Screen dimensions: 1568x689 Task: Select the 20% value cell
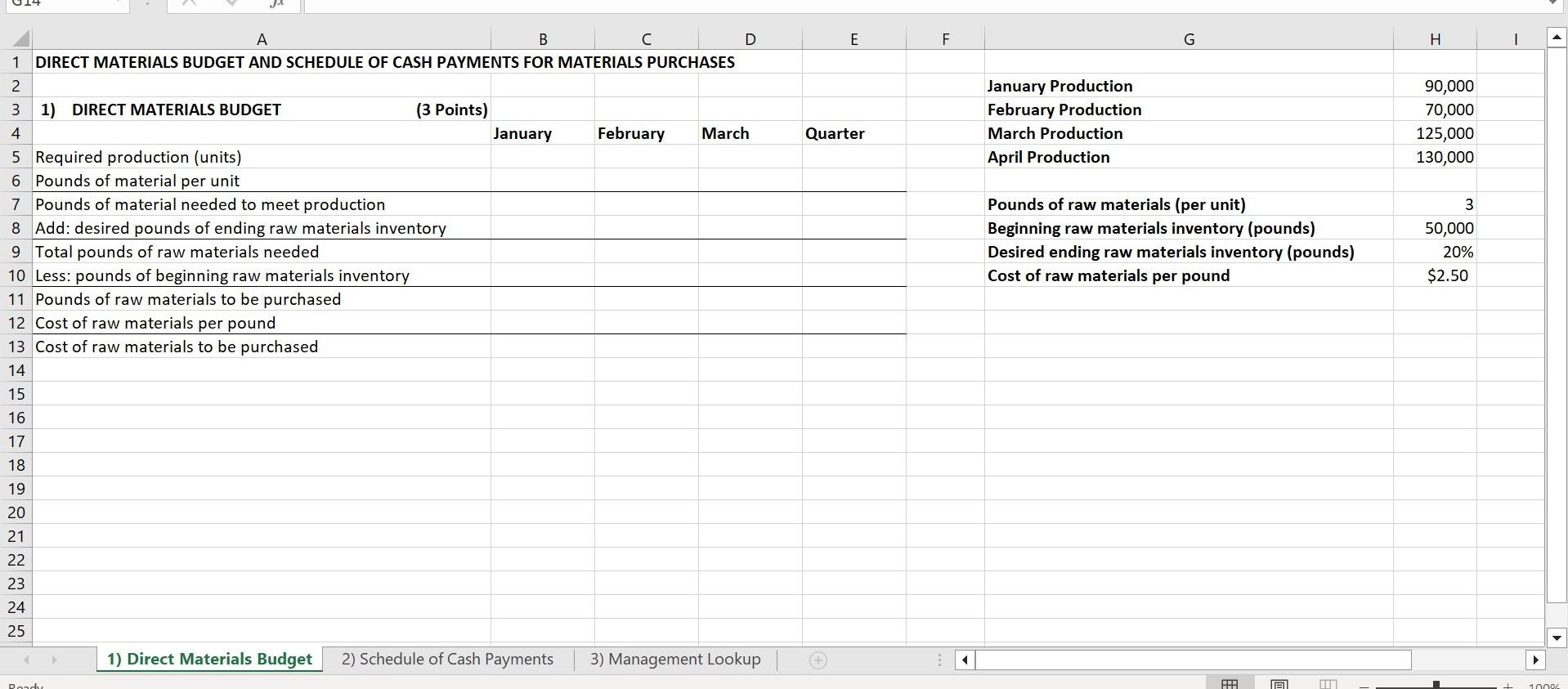[1436, 252]
